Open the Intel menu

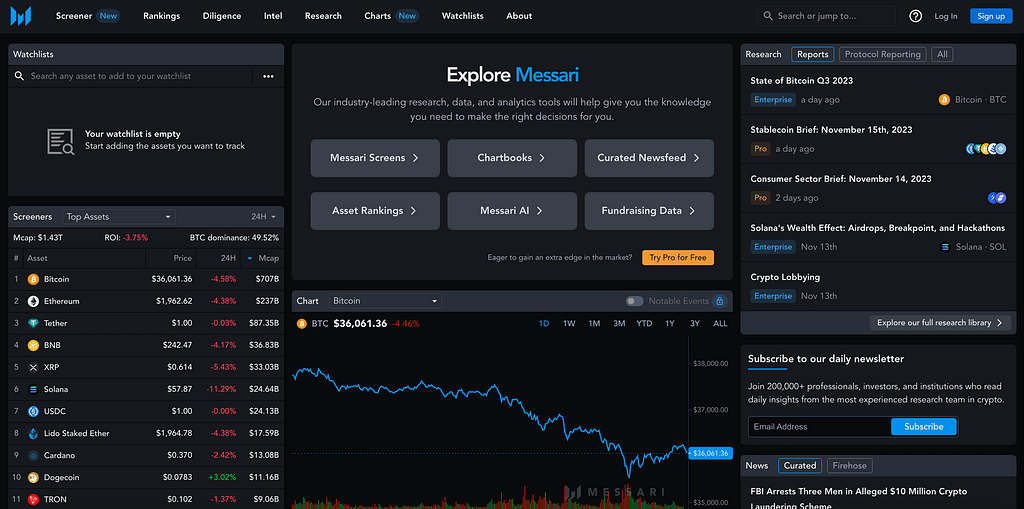273,16
